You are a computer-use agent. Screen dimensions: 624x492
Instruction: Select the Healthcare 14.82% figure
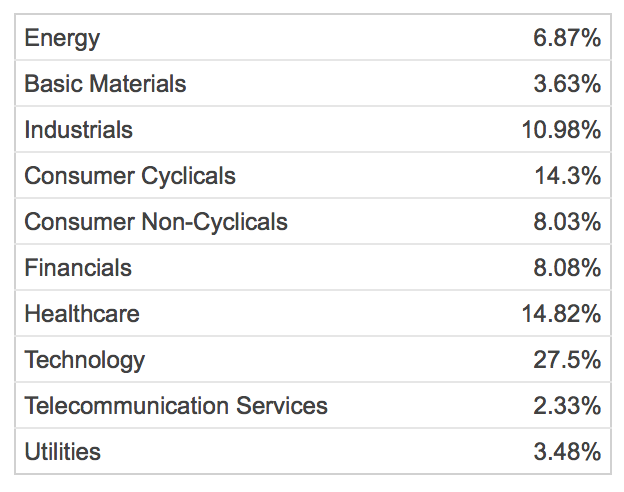(561, 314)
